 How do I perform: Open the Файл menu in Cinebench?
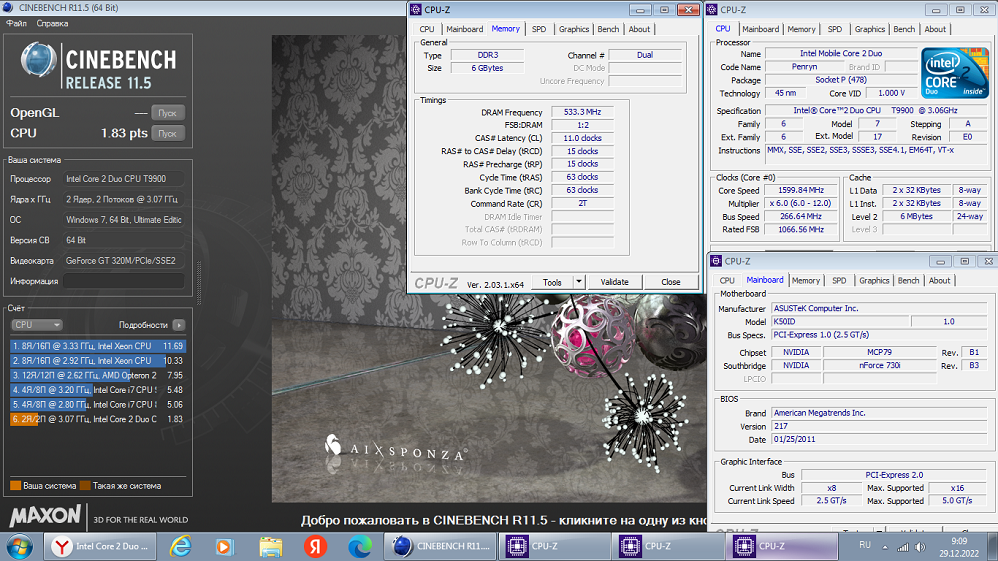[x=17, y=24]
